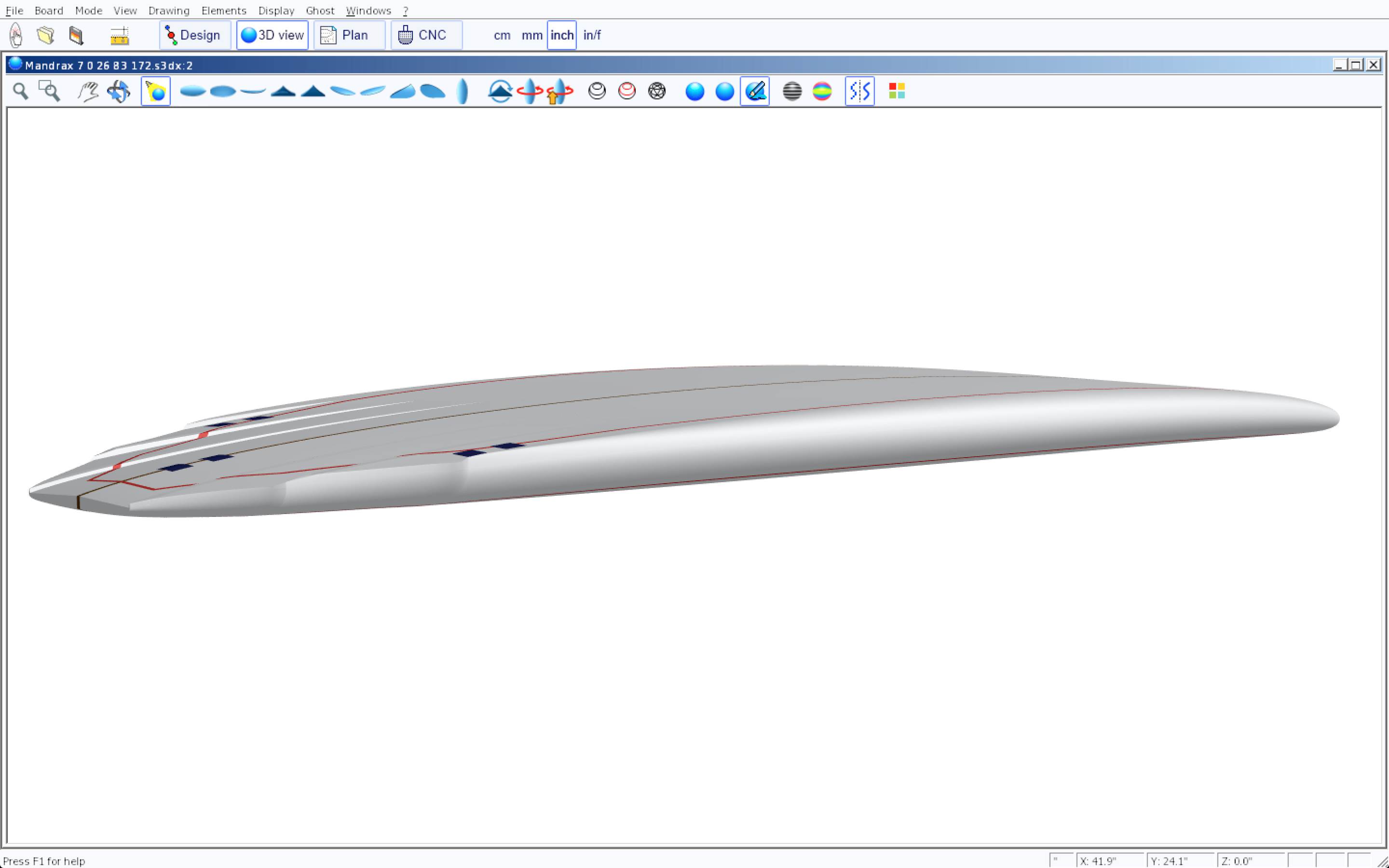The image size is (1389, 868).
Task: Switch units to cm
Action: pos(502,36)
